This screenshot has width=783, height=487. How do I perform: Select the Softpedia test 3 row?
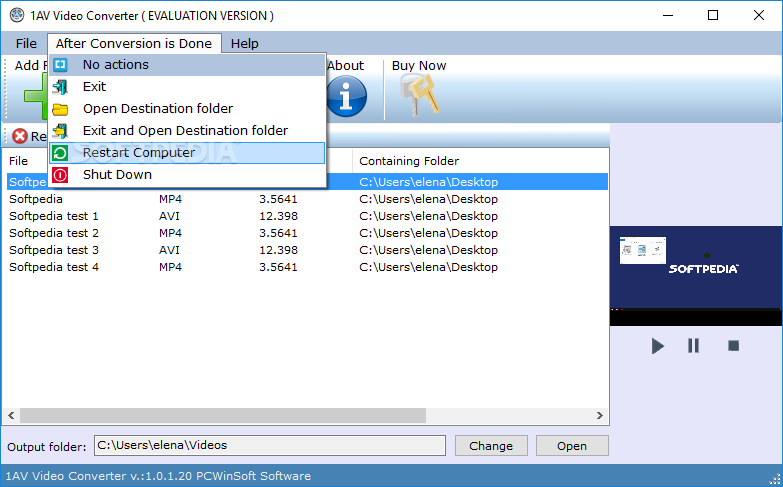point(307,250)
